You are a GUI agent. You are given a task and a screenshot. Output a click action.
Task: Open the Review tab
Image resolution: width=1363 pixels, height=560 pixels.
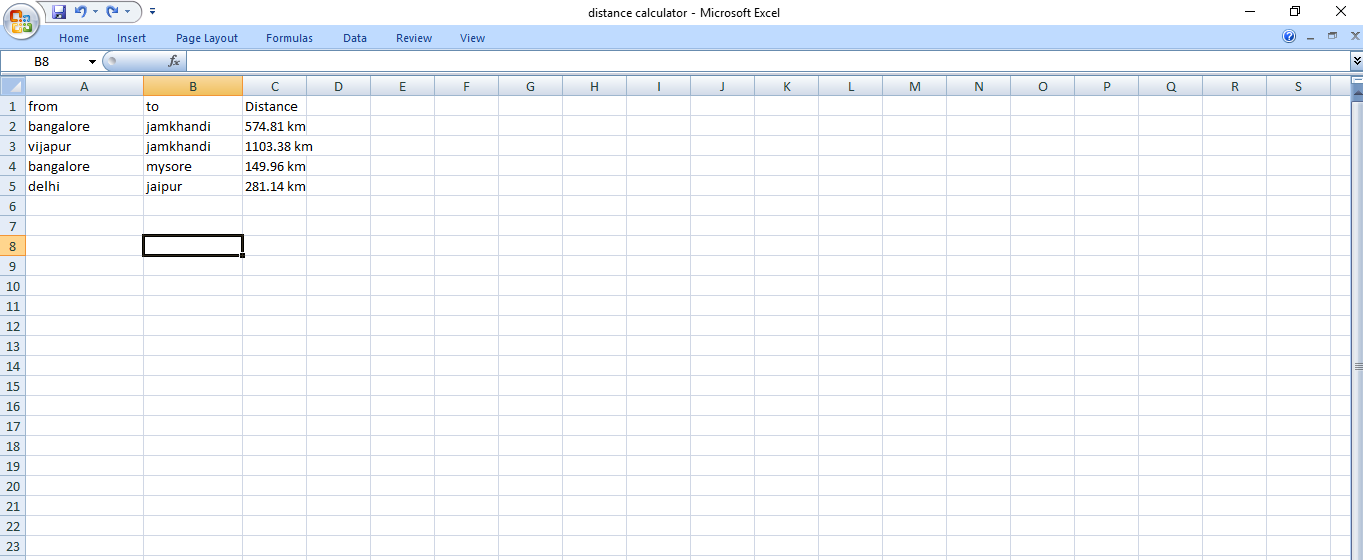coord(414,38)
